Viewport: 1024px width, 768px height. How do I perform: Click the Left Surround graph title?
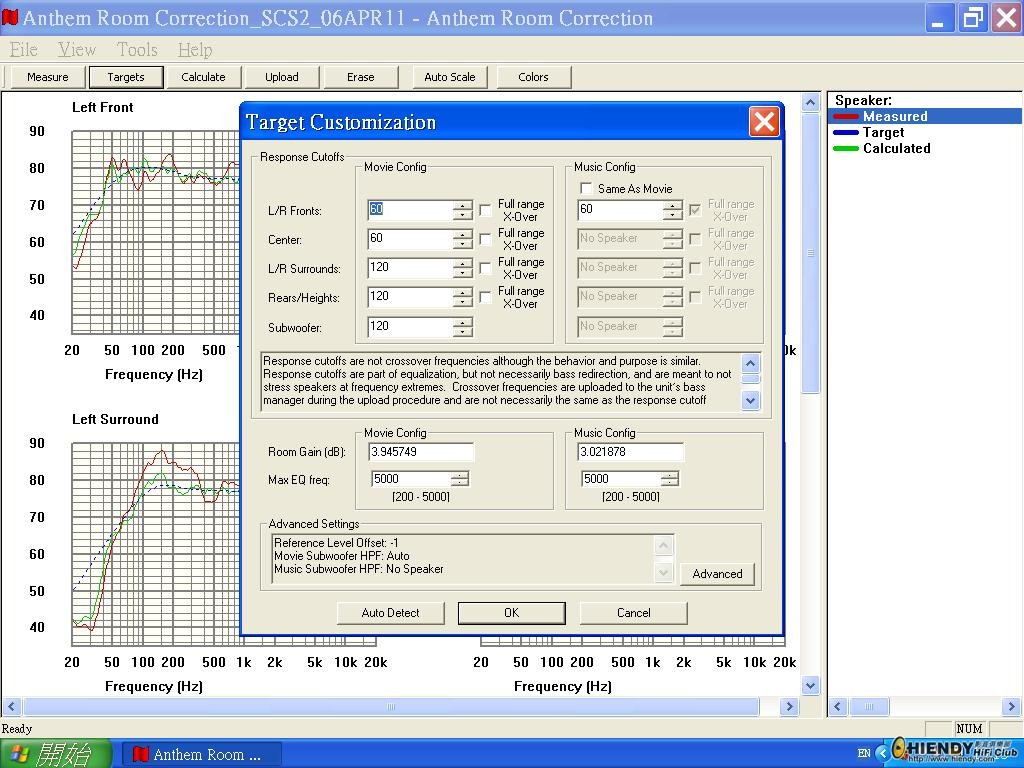(115, 419)
